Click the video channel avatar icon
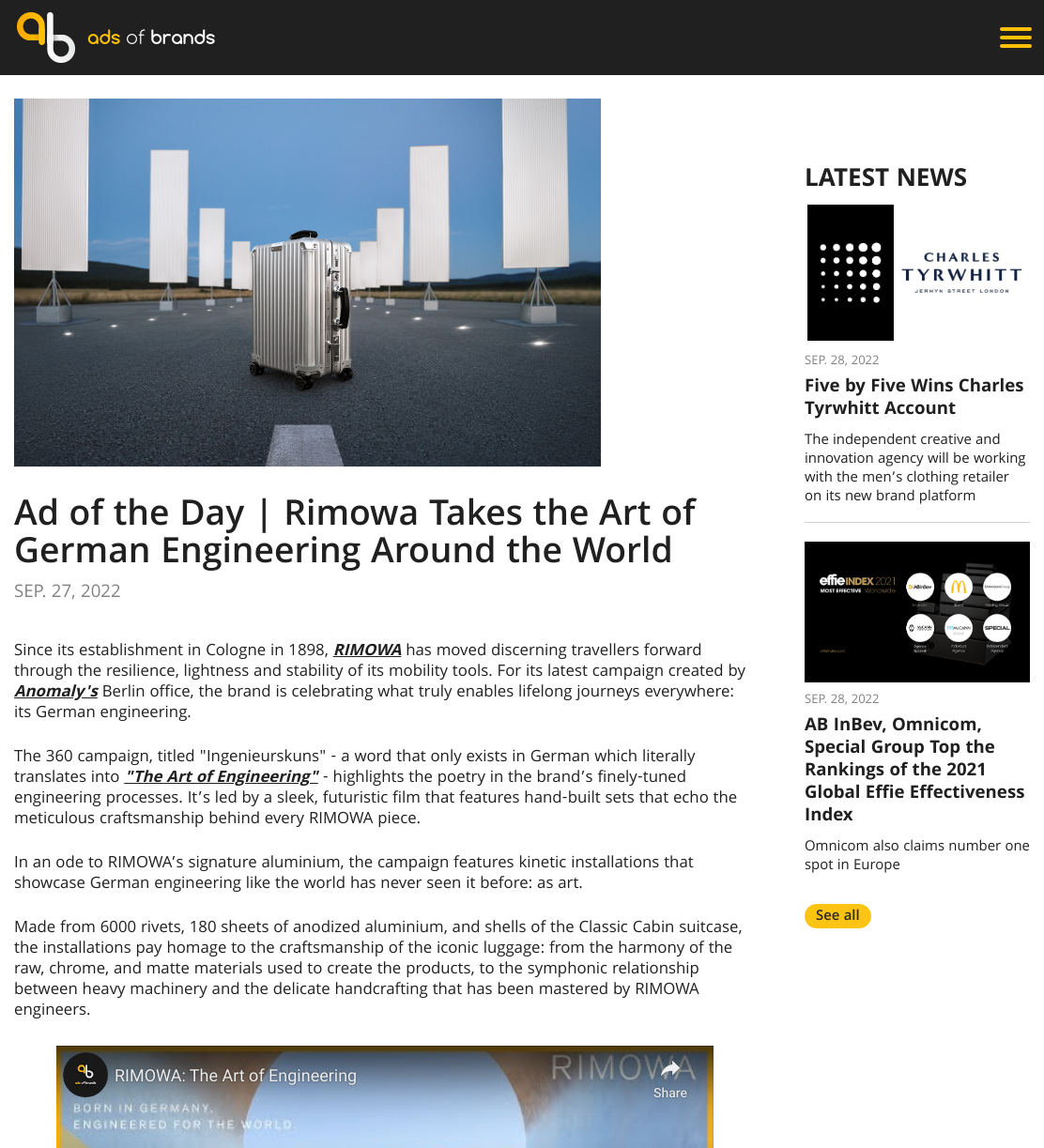Viewport: 1044px width, 1148px height. (85, 1075)
